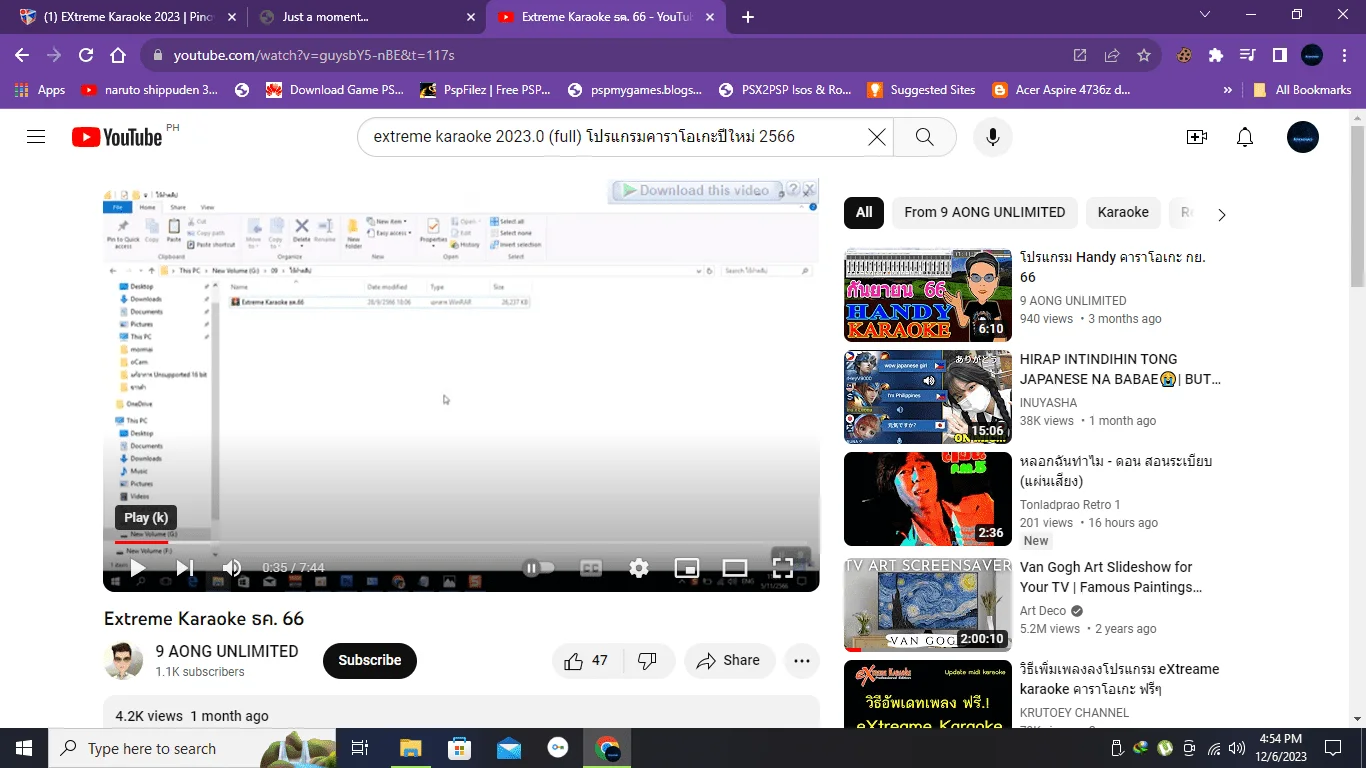Close the download video overlay
Viewport: 1366px width, 768px height.
pyautogui.click(x=809, y=189)
